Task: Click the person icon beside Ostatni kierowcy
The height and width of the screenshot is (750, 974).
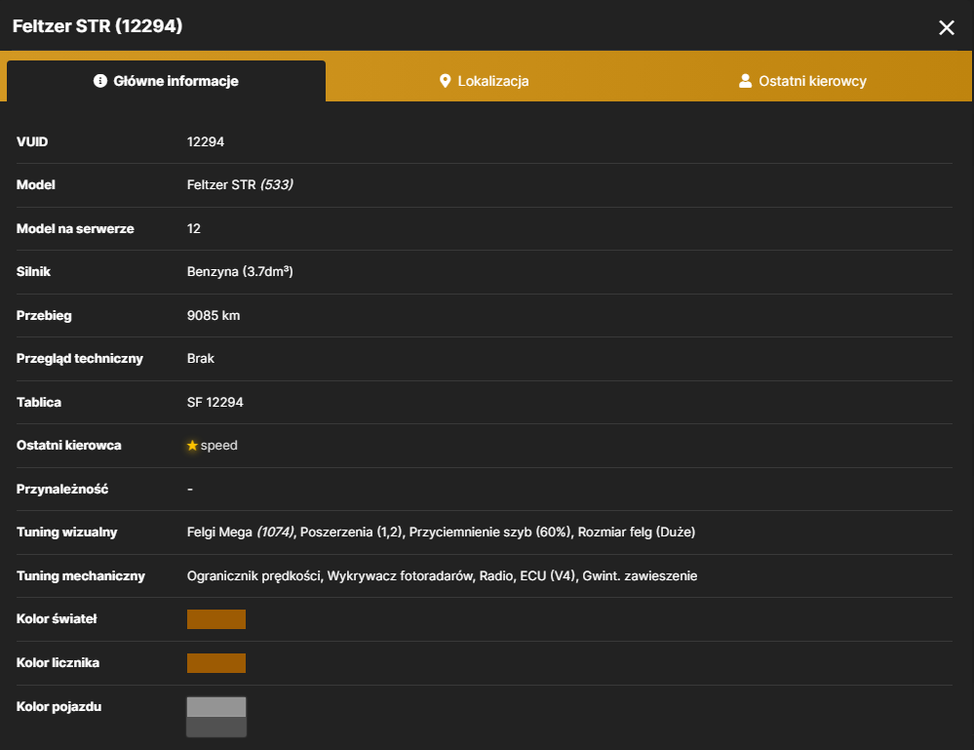Action: (745, 81)
